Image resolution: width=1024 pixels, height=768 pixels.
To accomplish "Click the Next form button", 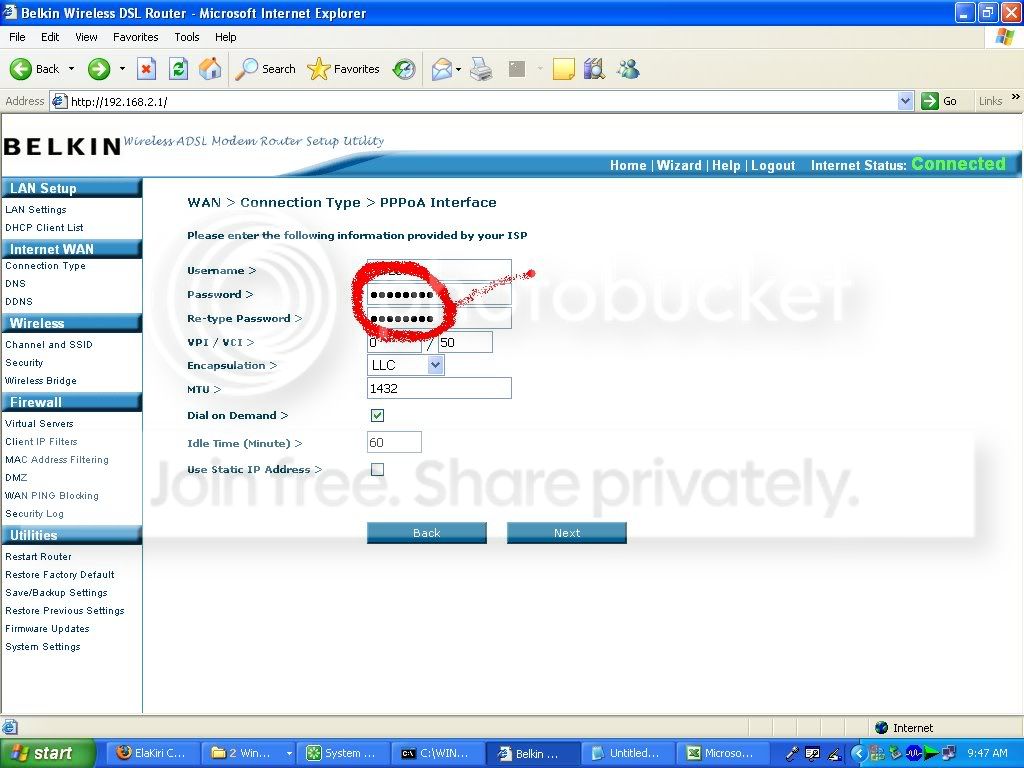I will tap(567, 533).
